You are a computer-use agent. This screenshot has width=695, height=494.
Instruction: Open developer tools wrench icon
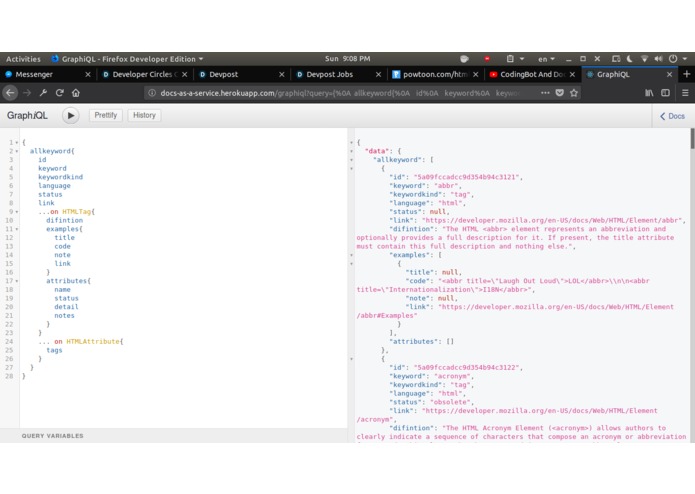point(43,93)
